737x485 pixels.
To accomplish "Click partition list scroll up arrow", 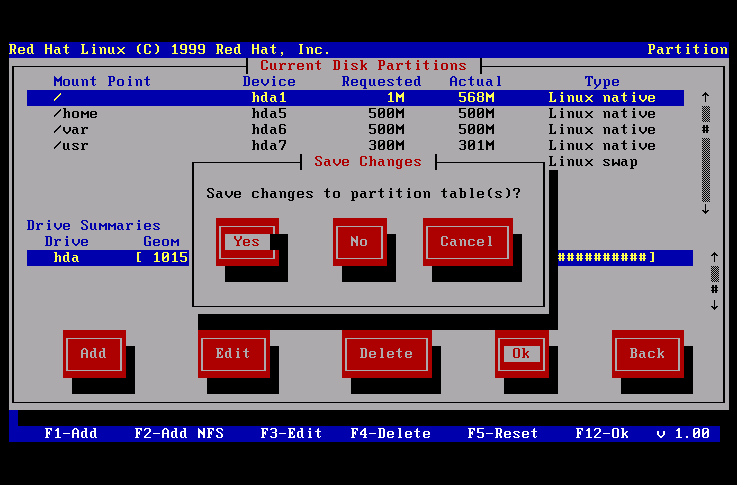I will click(x=706, y=97).
